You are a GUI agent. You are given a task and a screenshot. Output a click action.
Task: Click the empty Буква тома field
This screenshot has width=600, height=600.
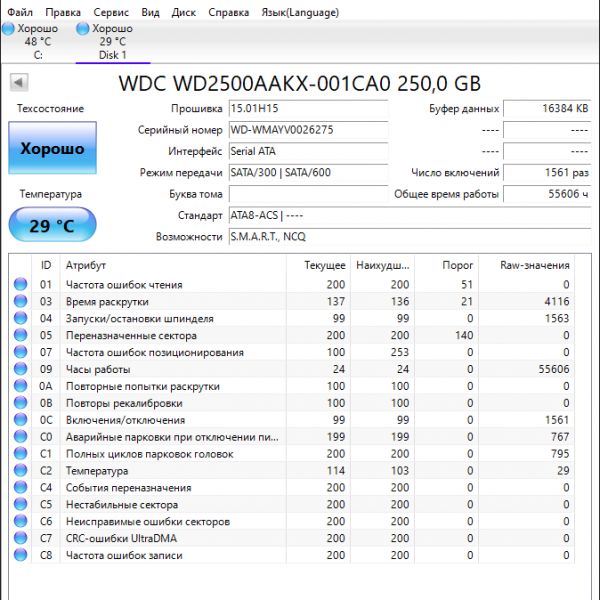(308, 194)
